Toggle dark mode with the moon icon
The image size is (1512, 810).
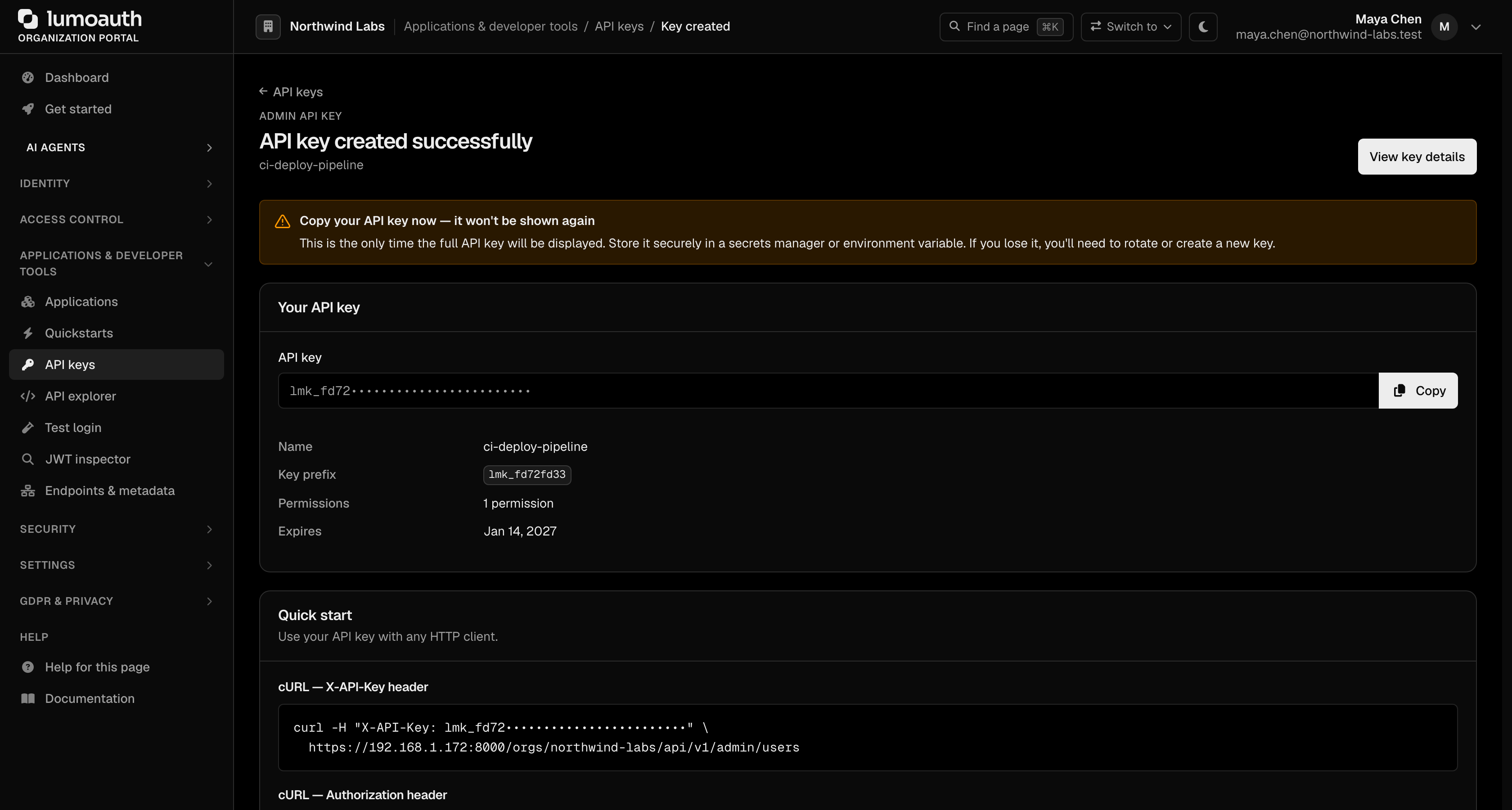point(1203,27)
